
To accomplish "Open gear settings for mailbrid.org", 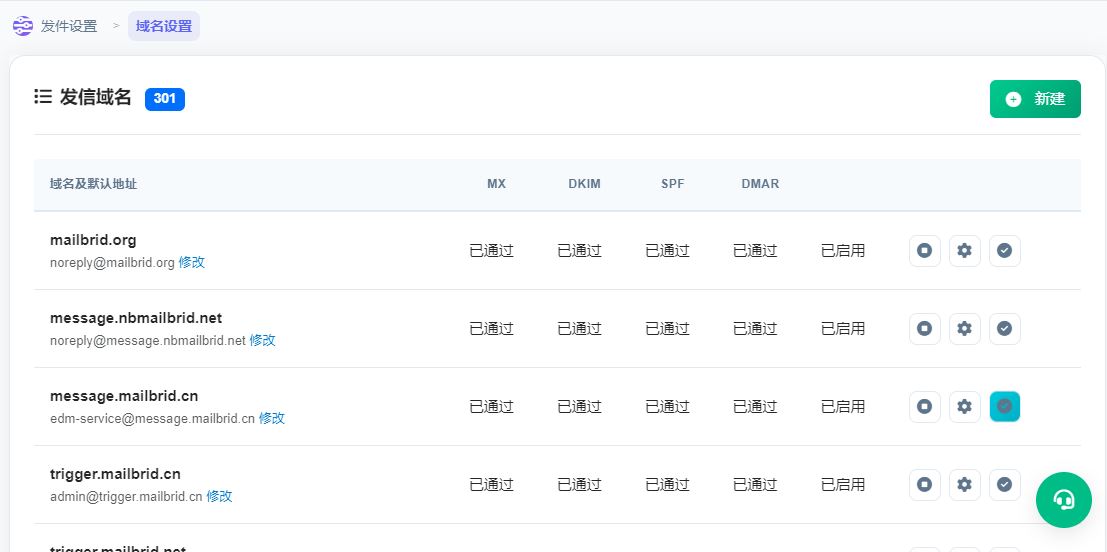I will pos(965,251).
